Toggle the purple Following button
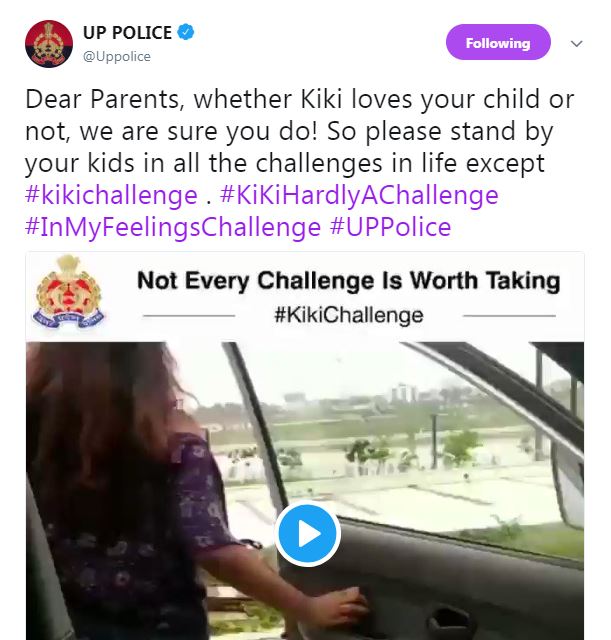 tap(498, 43)
